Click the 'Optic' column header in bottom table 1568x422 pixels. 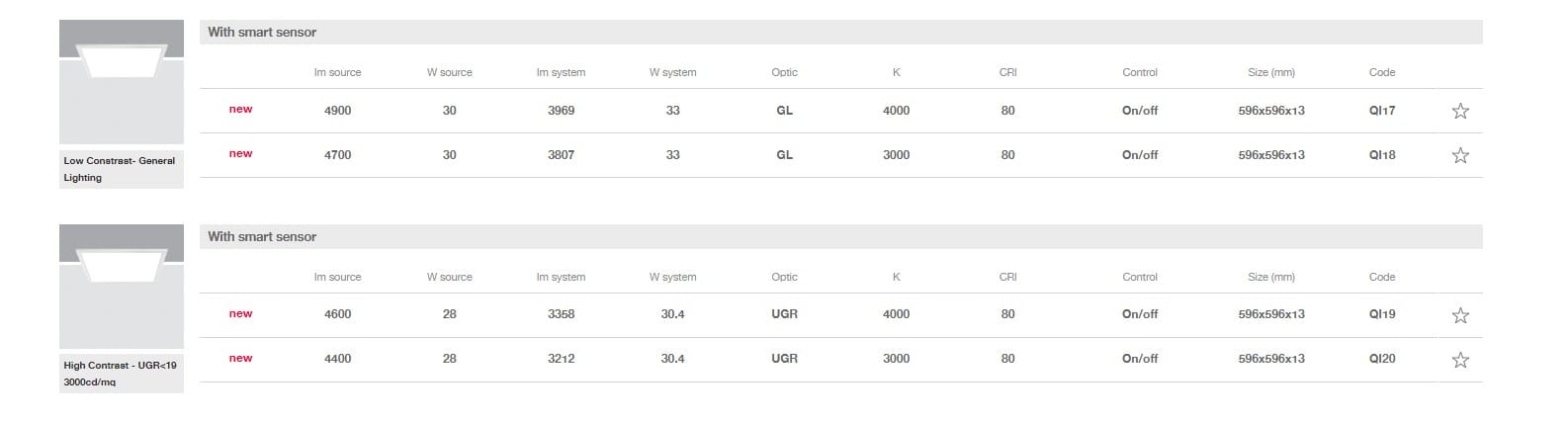784,277
